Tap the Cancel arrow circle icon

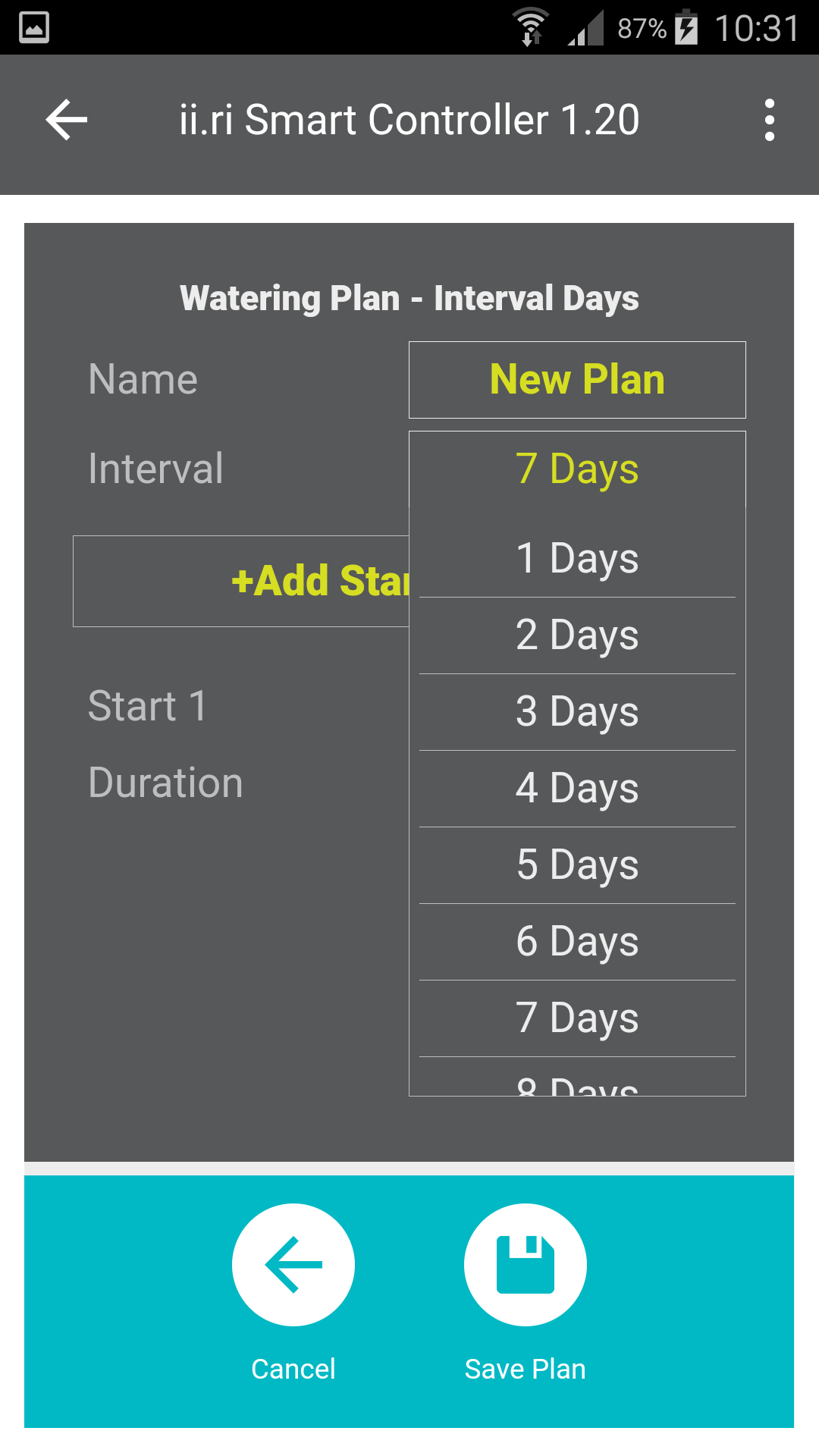click(x=293, y=1265)
